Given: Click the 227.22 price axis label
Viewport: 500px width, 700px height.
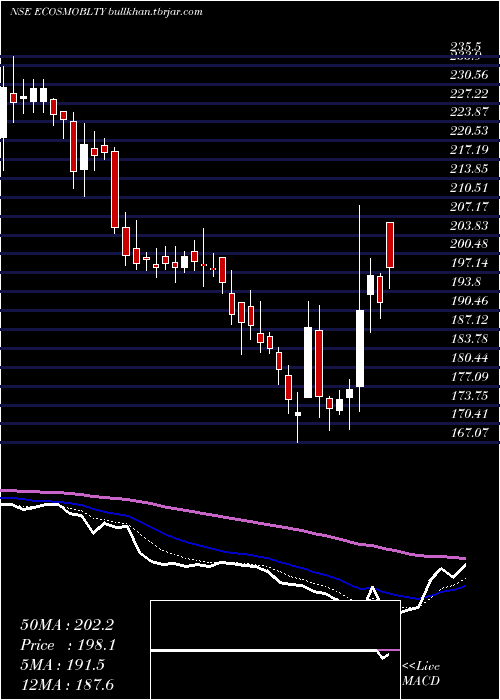Looking at the screenshot, I should click(468, 94).
